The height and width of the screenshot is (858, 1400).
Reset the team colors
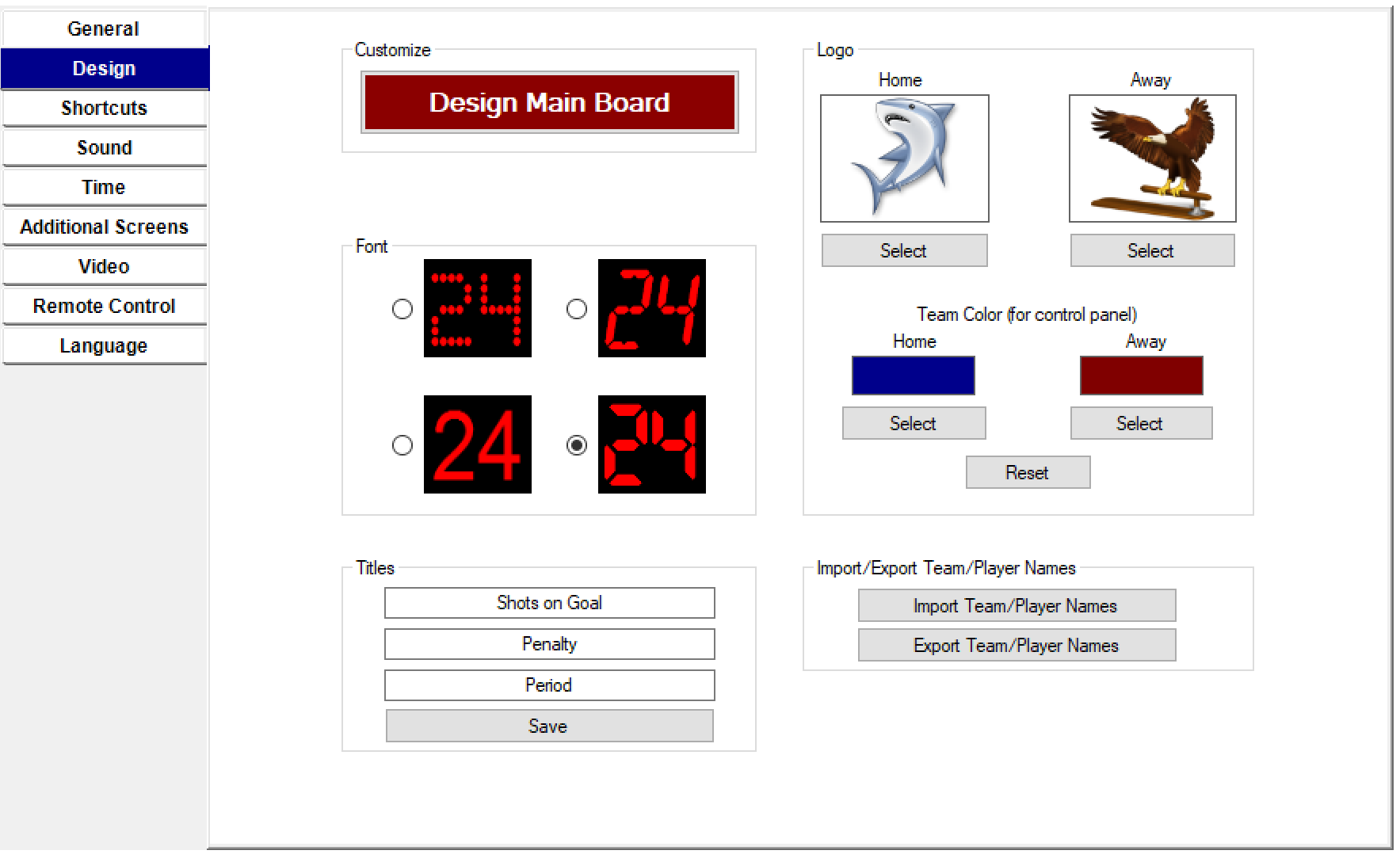pos(1028,473)
